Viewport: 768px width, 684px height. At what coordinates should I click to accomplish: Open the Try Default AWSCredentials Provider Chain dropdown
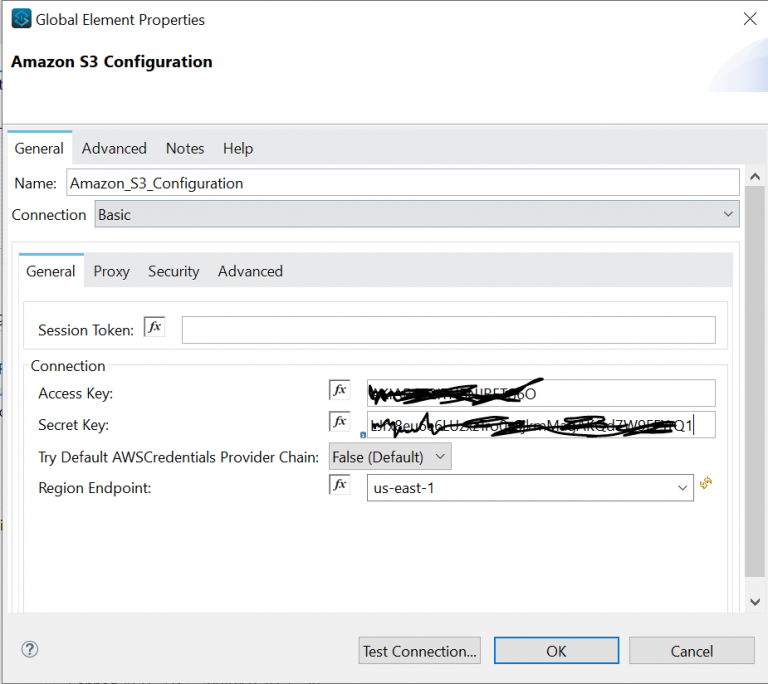click(x=390, y=457)
